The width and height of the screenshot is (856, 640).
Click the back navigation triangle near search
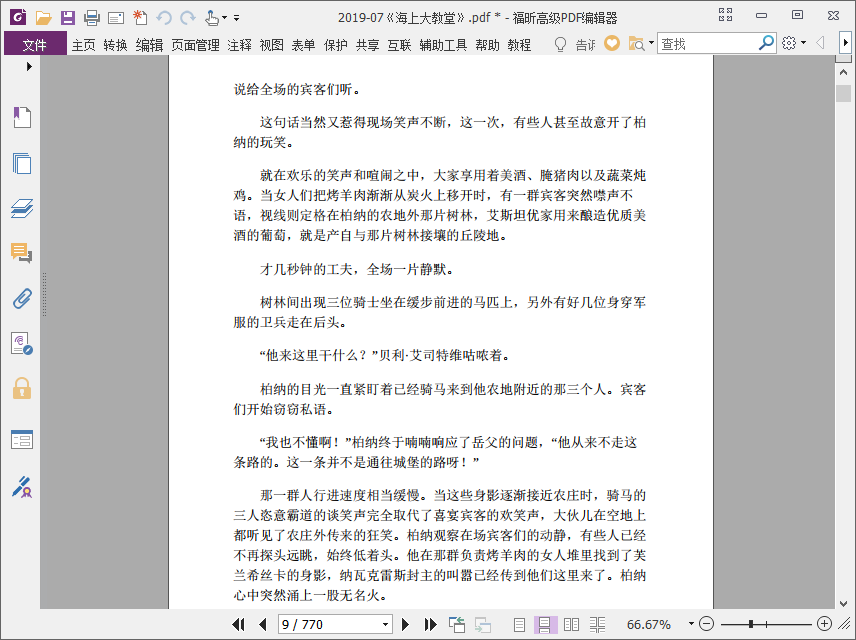[820, 43]
